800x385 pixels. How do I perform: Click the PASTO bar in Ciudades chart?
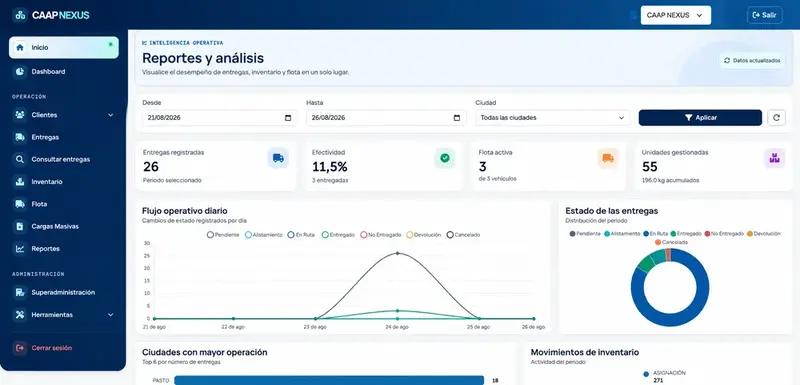click(x=329, y=380)
